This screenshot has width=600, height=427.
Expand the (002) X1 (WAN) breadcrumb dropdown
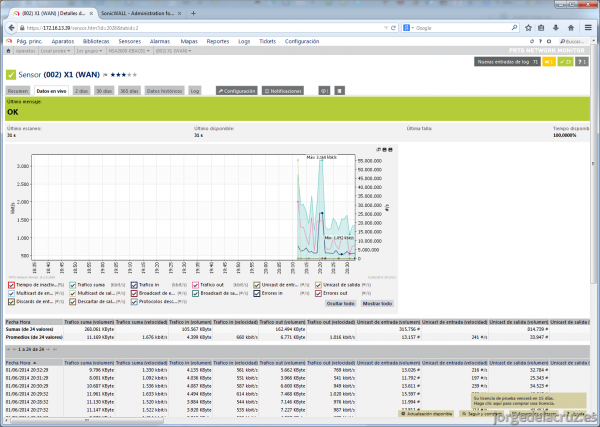click(173, 51)
